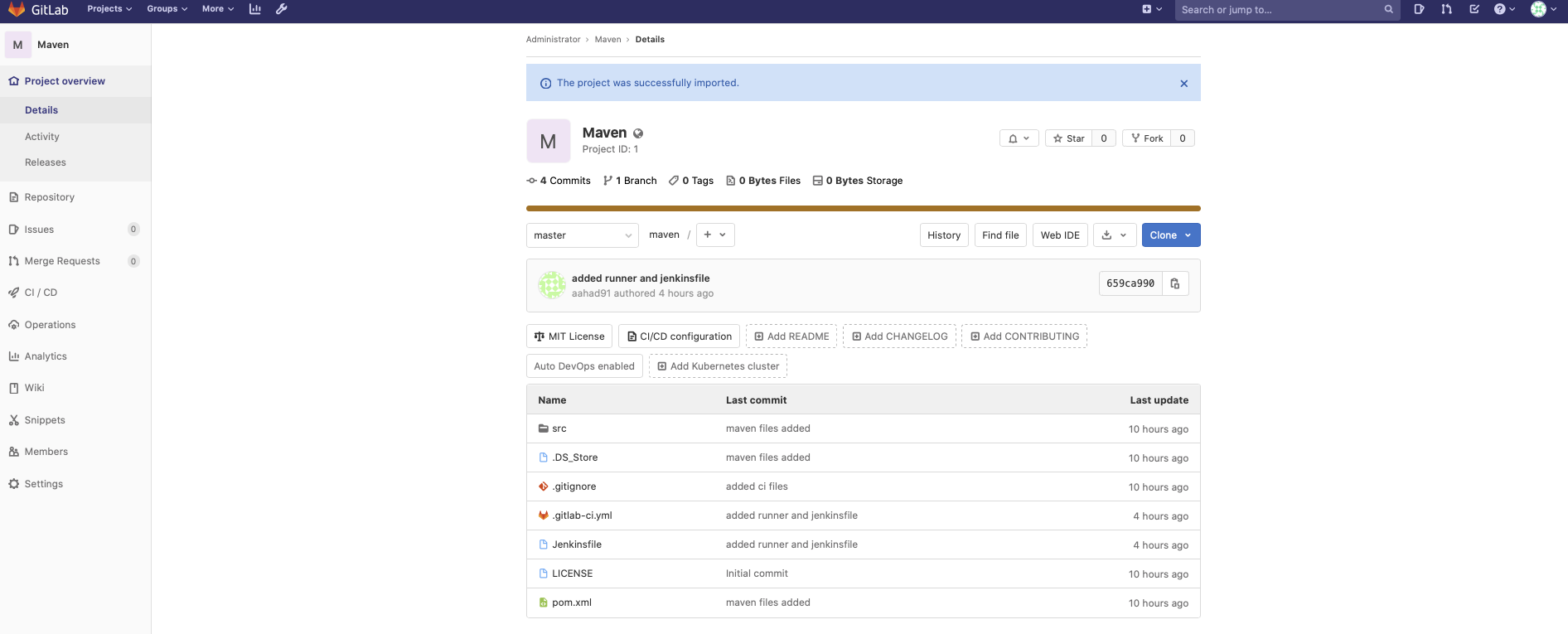View the 1 Branch link

pos(630,181)
